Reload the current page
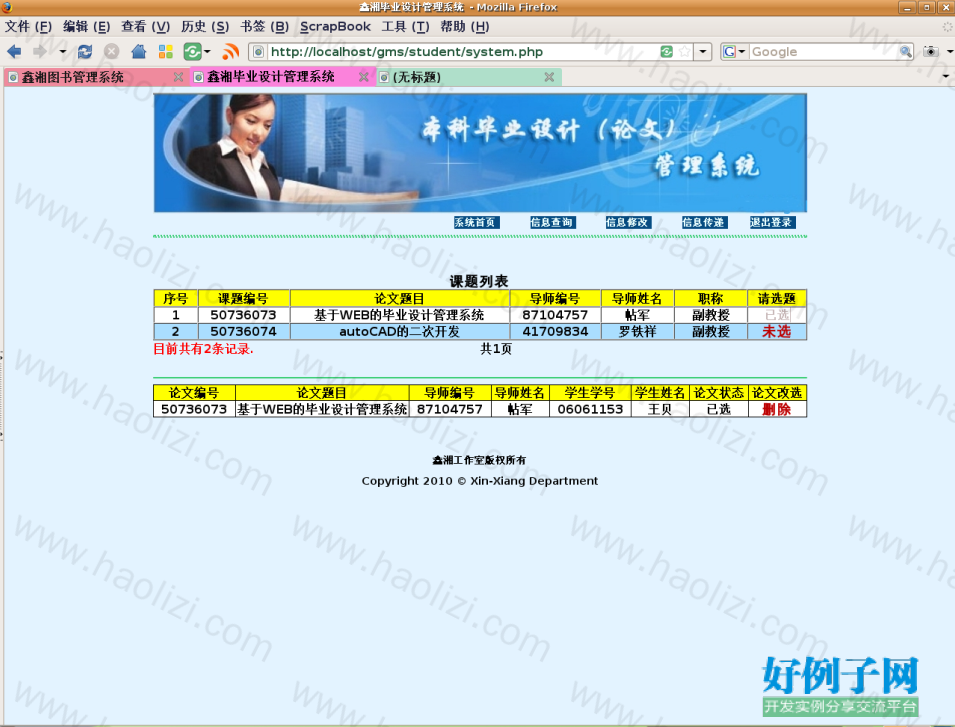The image size is (955, 727). coord(85,52)
